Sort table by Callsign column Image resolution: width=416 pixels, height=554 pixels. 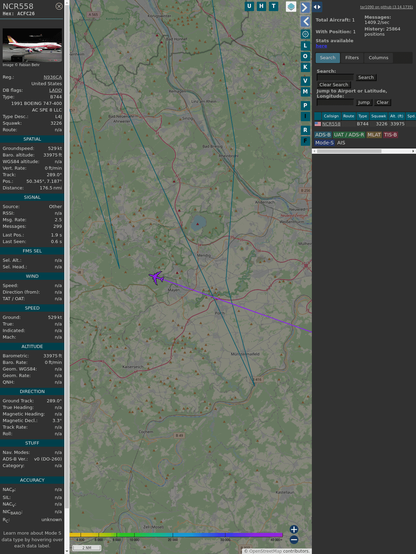point(331,116)
